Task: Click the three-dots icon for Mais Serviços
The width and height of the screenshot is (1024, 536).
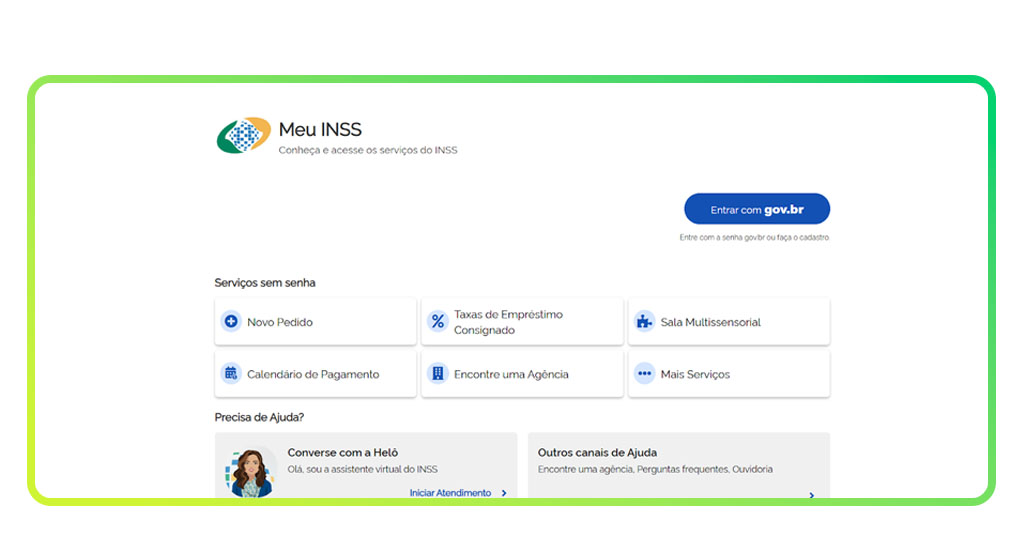Action: [644, 373]
